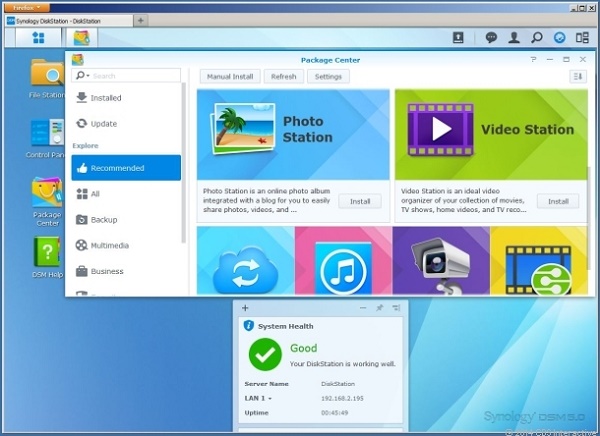The width and height of the screenshot is (600, 436).
Task: Click the Photo Station banner title
Action: (308, 129)
